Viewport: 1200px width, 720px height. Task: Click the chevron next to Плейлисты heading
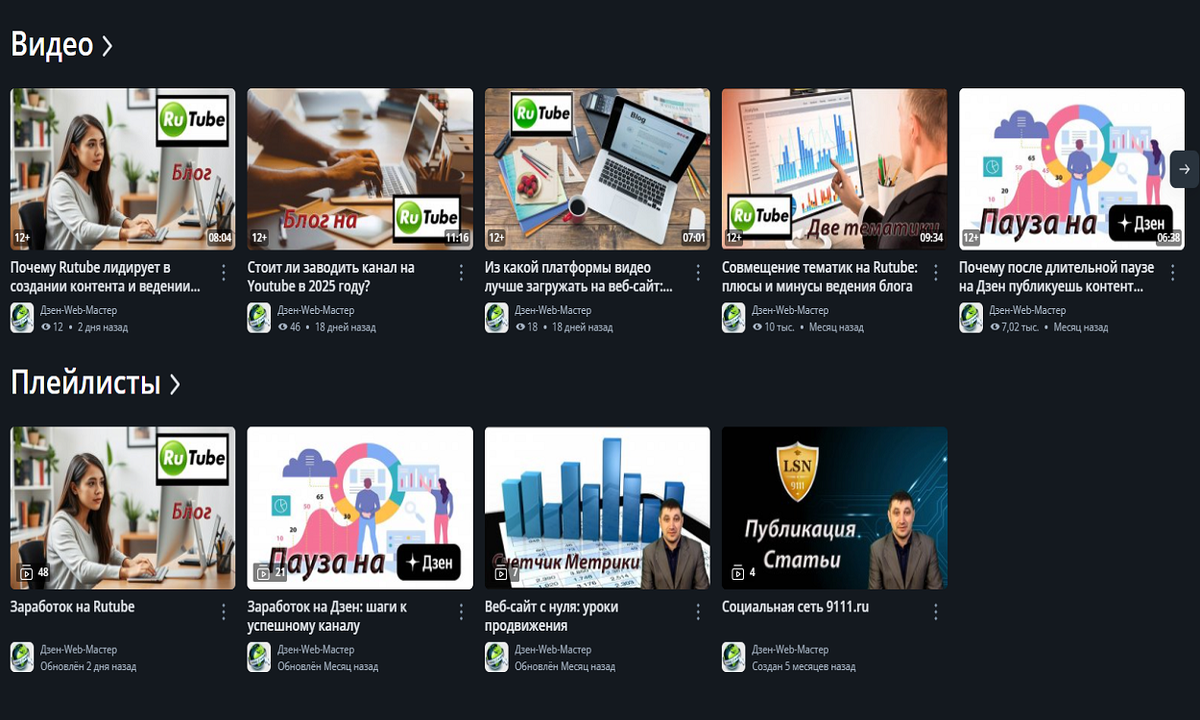(175, 384)
